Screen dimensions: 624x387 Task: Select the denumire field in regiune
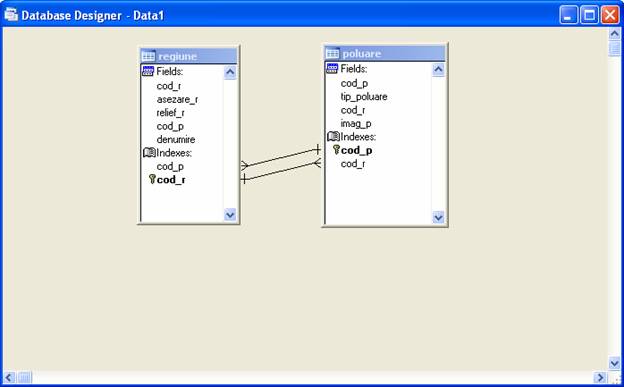point(176,139)
